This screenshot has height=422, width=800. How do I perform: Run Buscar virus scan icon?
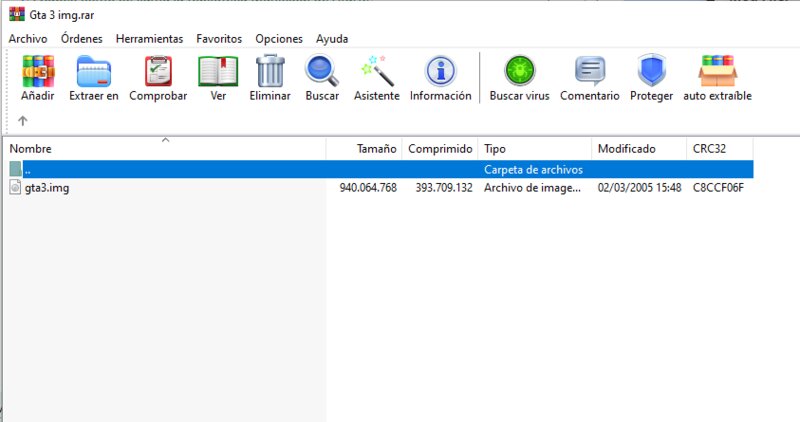point(519,70)
